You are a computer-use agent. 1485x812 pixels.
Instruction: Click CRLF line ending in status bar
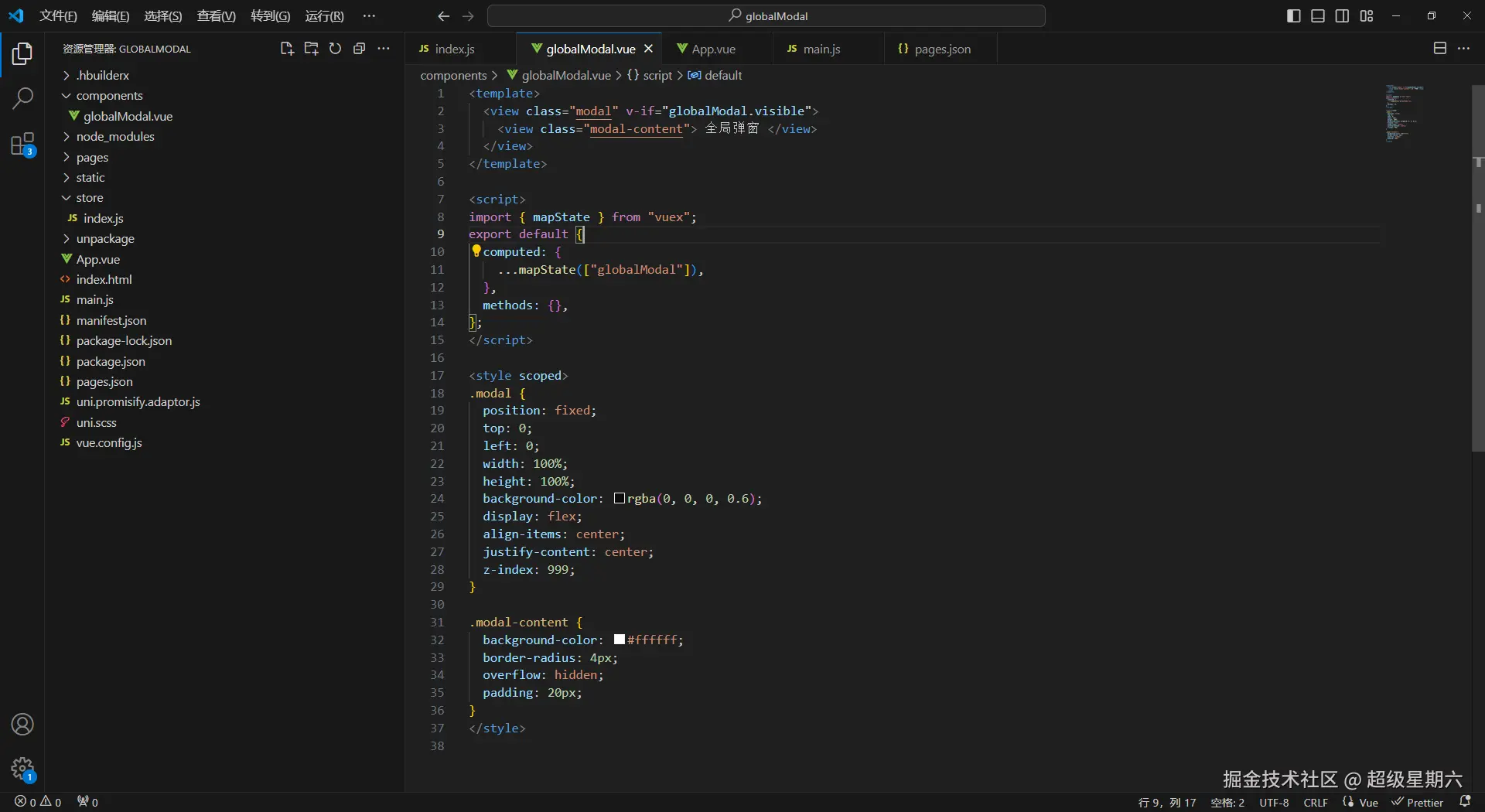[1315, 803]
